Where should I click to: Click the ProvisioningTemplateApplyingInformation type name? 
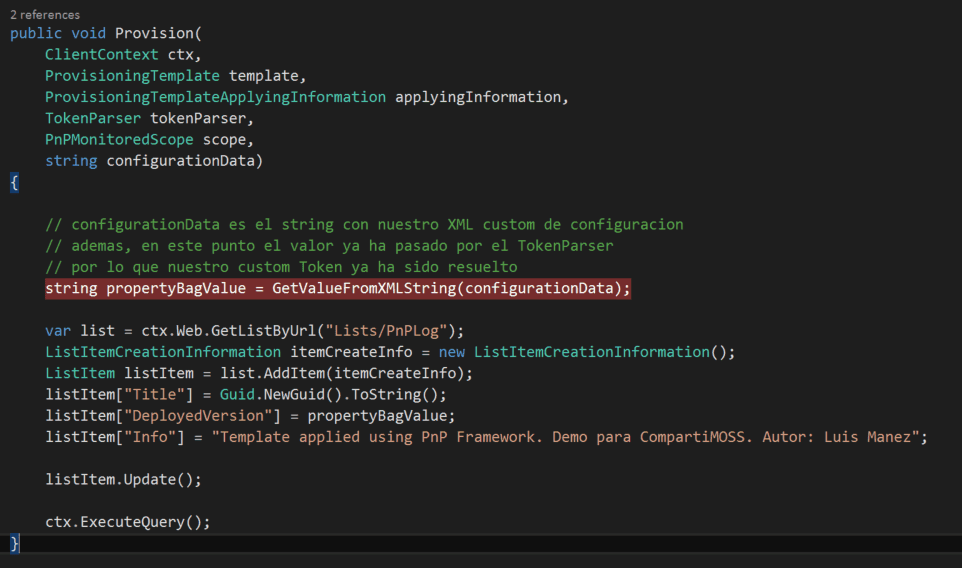point(215,97)
